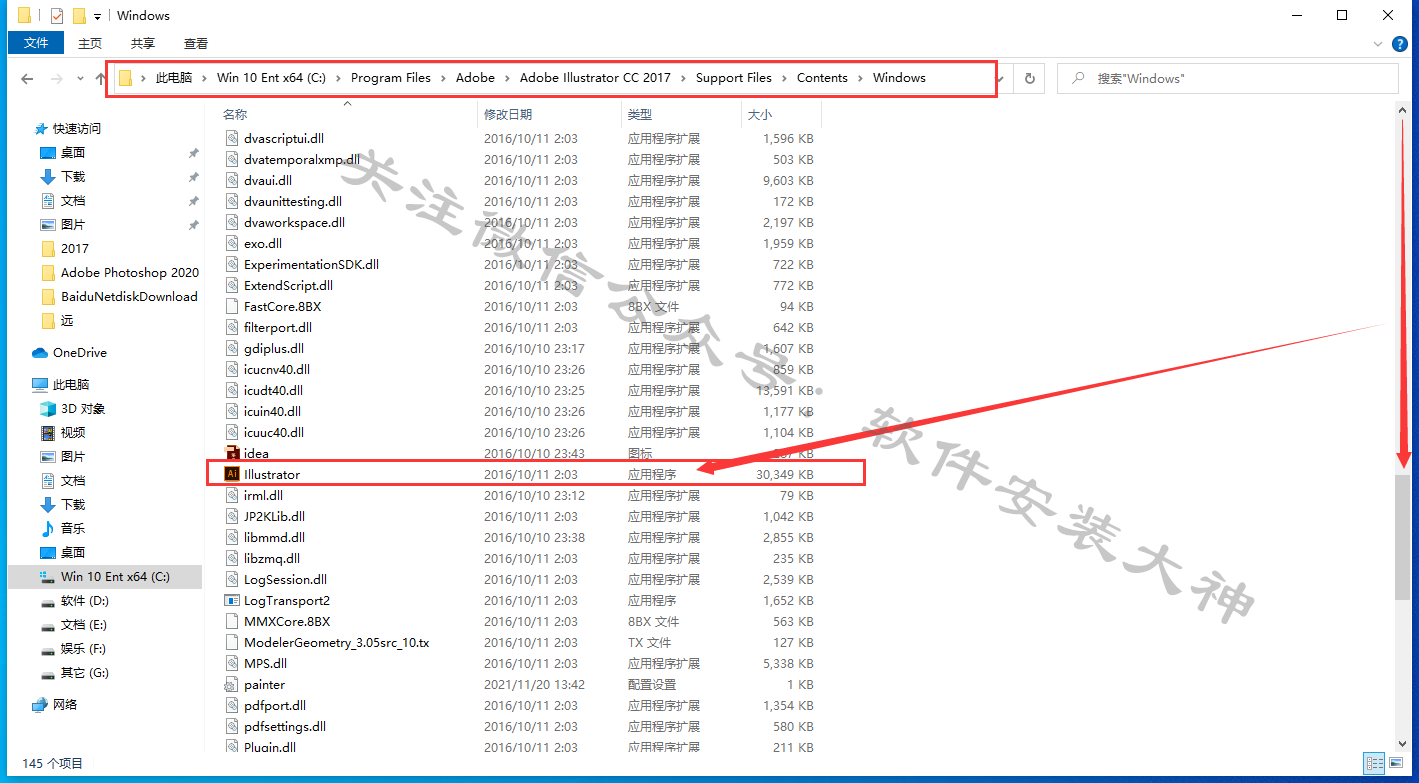1419x783 pixels.
Task: Switch to large thumbnails view icon
Action: point(1397,764)
